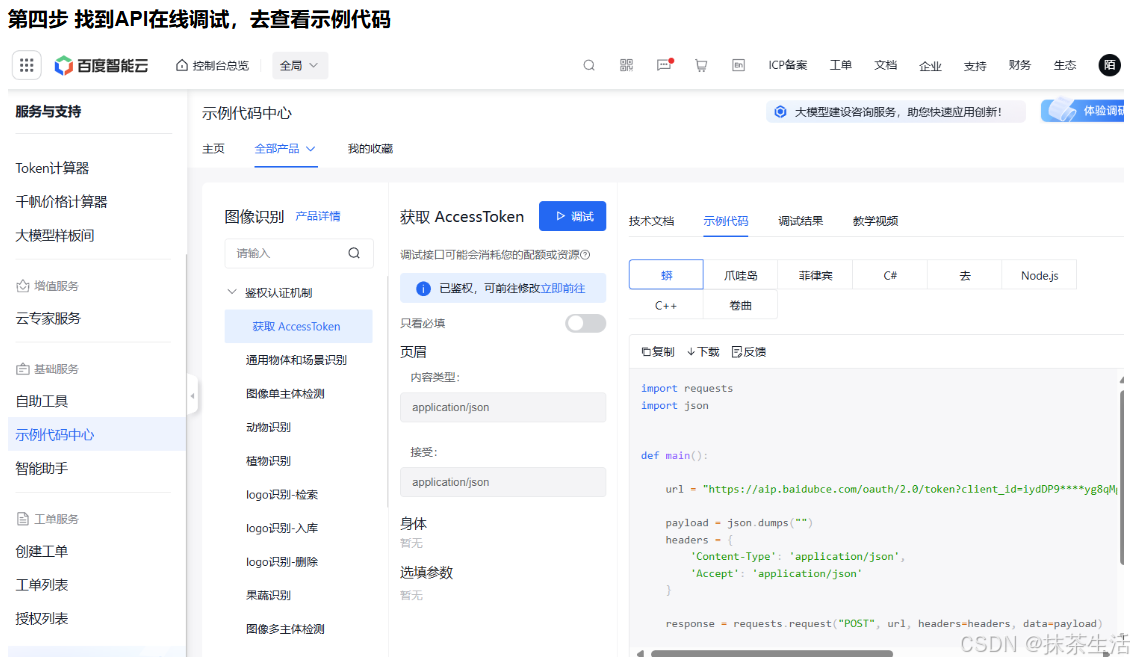Switch to 主页 tab

point(213,148)
